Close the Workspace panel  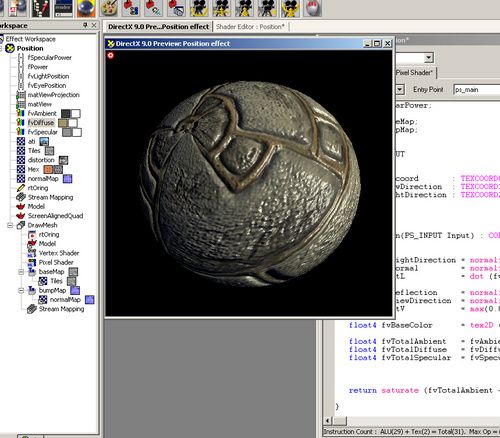94,25
